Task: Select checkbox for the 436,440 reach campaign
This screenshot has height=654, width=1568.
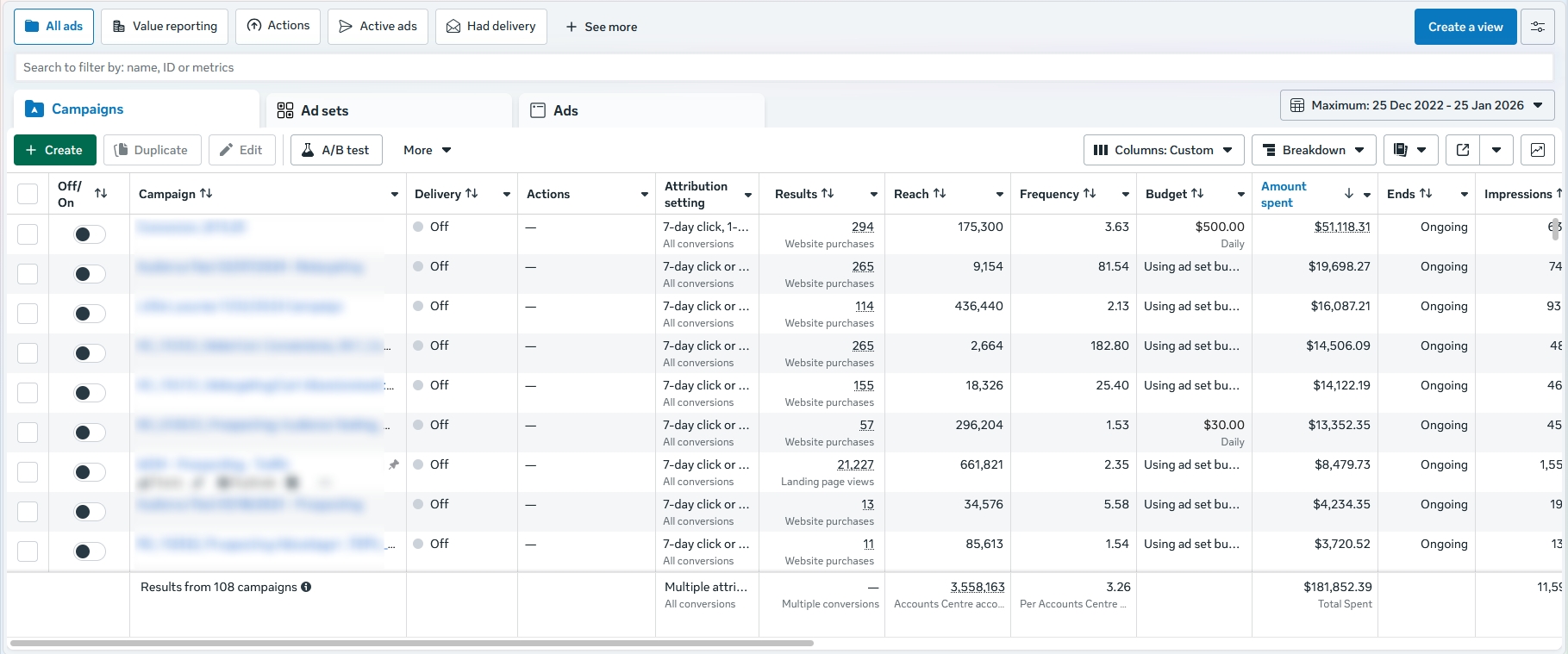Action: click(x=28, y=314)
